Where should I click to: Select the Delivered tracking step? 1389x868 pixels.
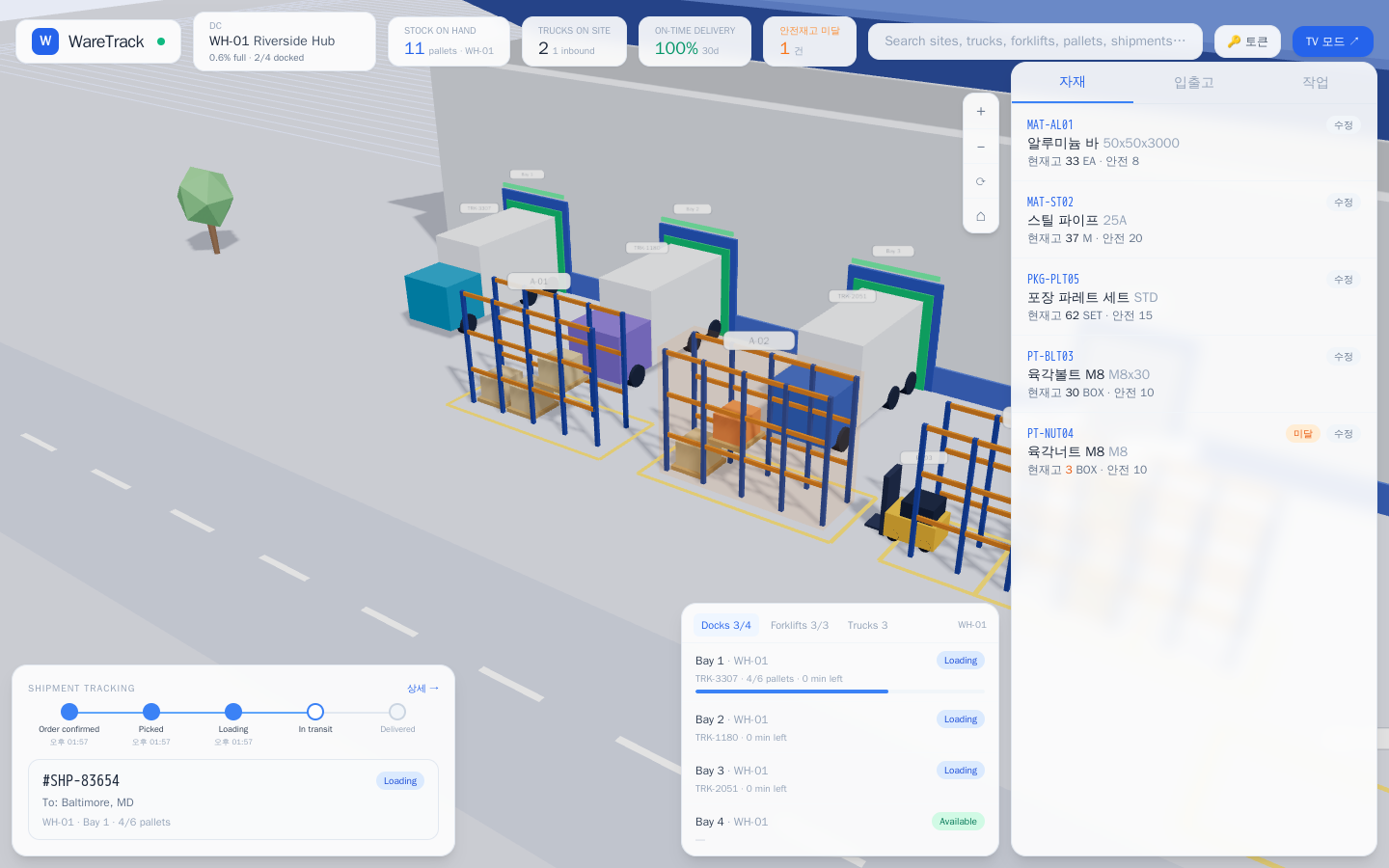click(x=397, y=712)
